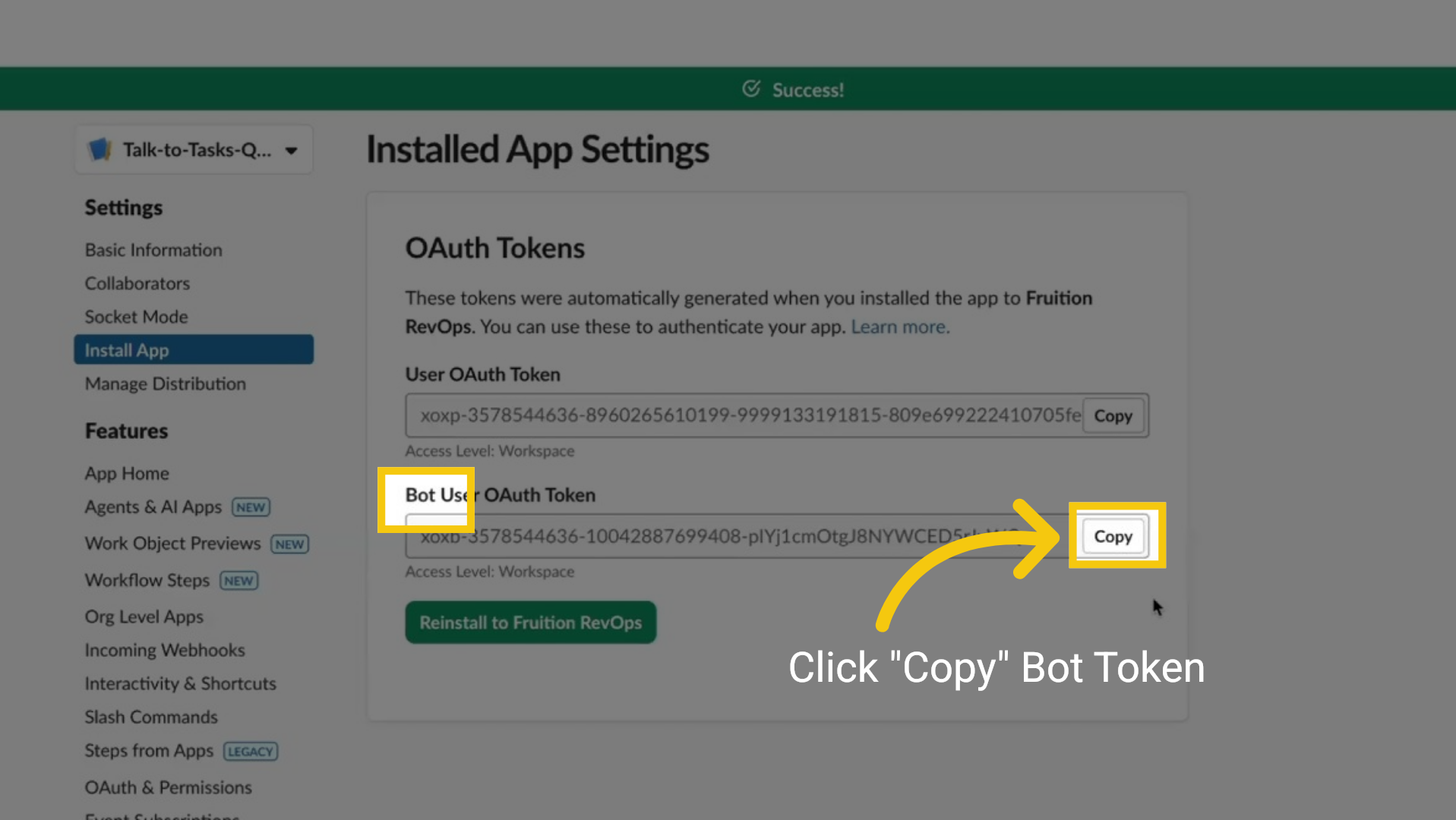This screenshot has width=1456, height=820.
Task: Select Install App in sidebar
Action: [x=194, y=350]
